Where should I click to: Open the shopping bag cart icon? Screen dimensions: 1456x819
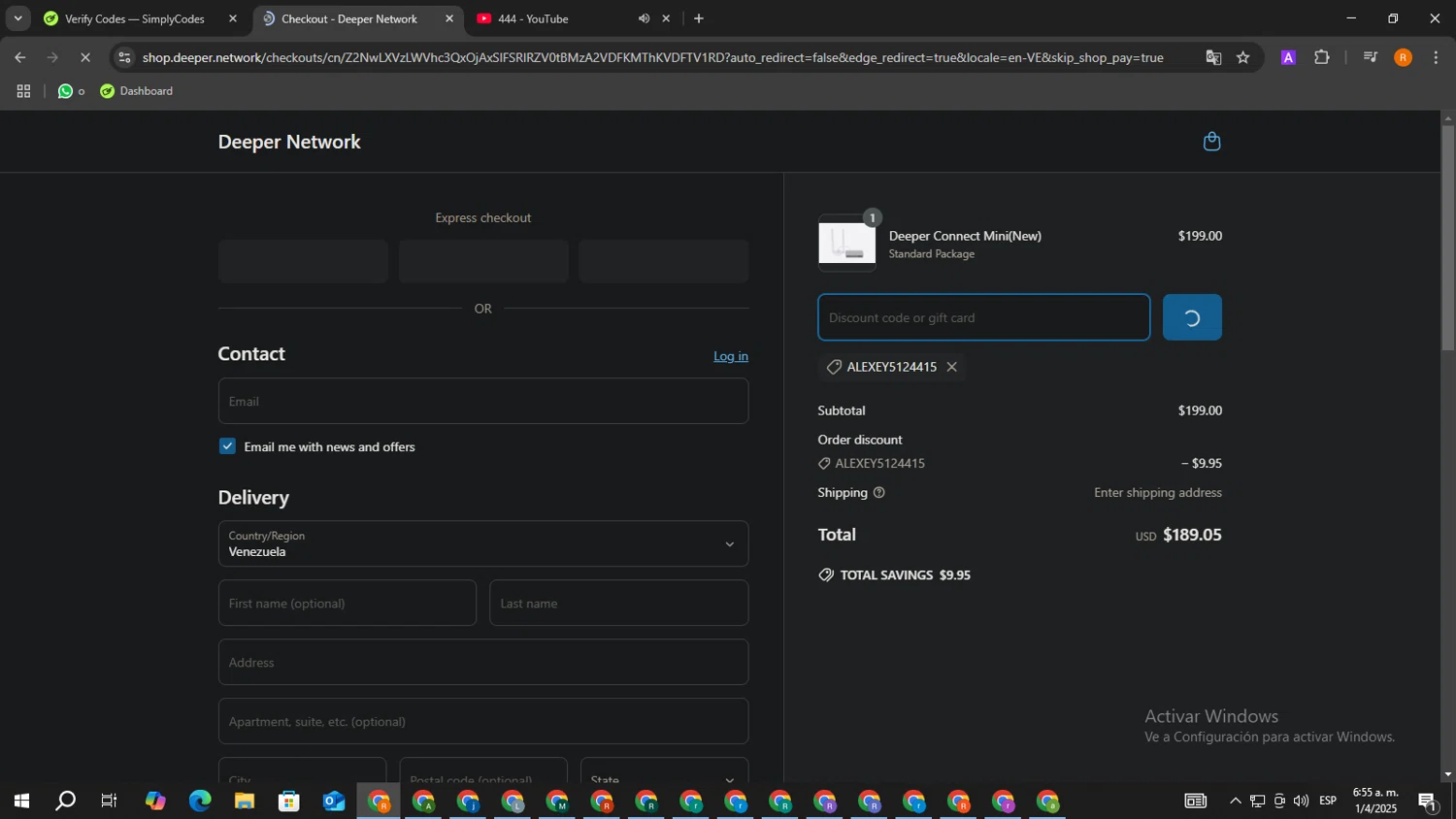click(1211, 142)
